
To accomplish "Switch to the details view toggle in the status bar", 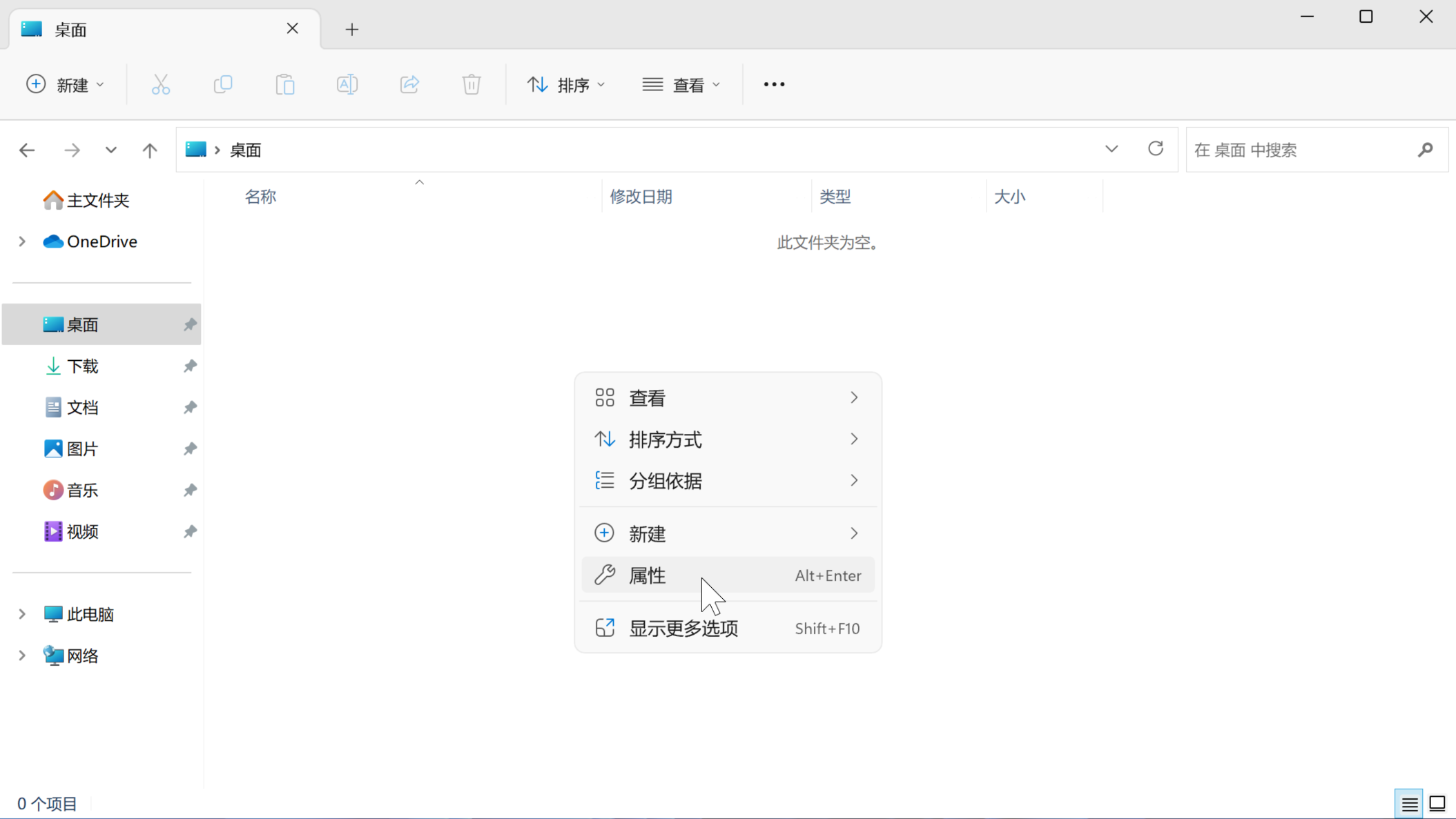I will pyautogui.click(x=1409, y=804).
